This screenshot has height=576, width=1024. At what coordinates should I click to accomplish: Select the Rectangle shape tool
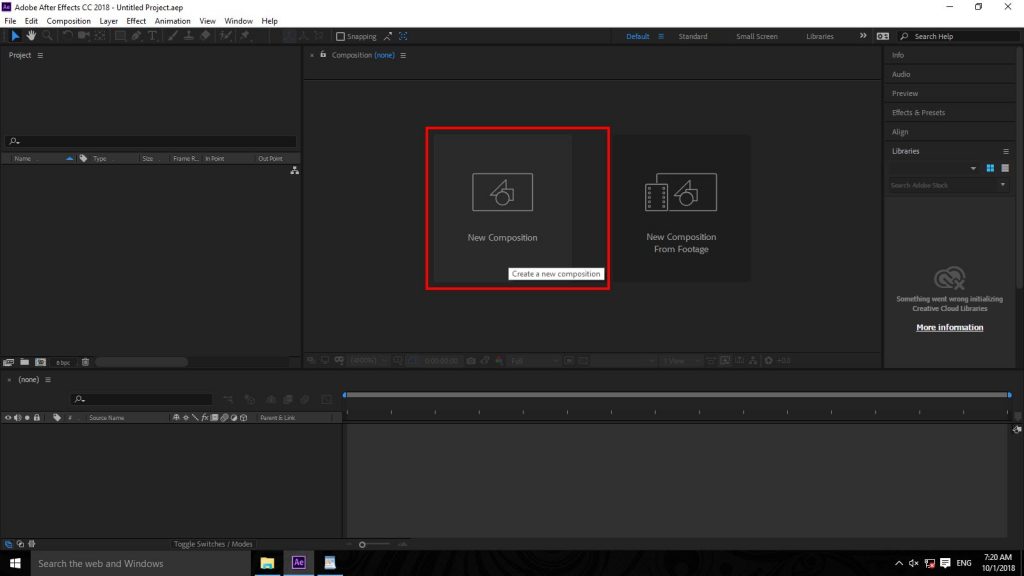(x=120, y=36)
